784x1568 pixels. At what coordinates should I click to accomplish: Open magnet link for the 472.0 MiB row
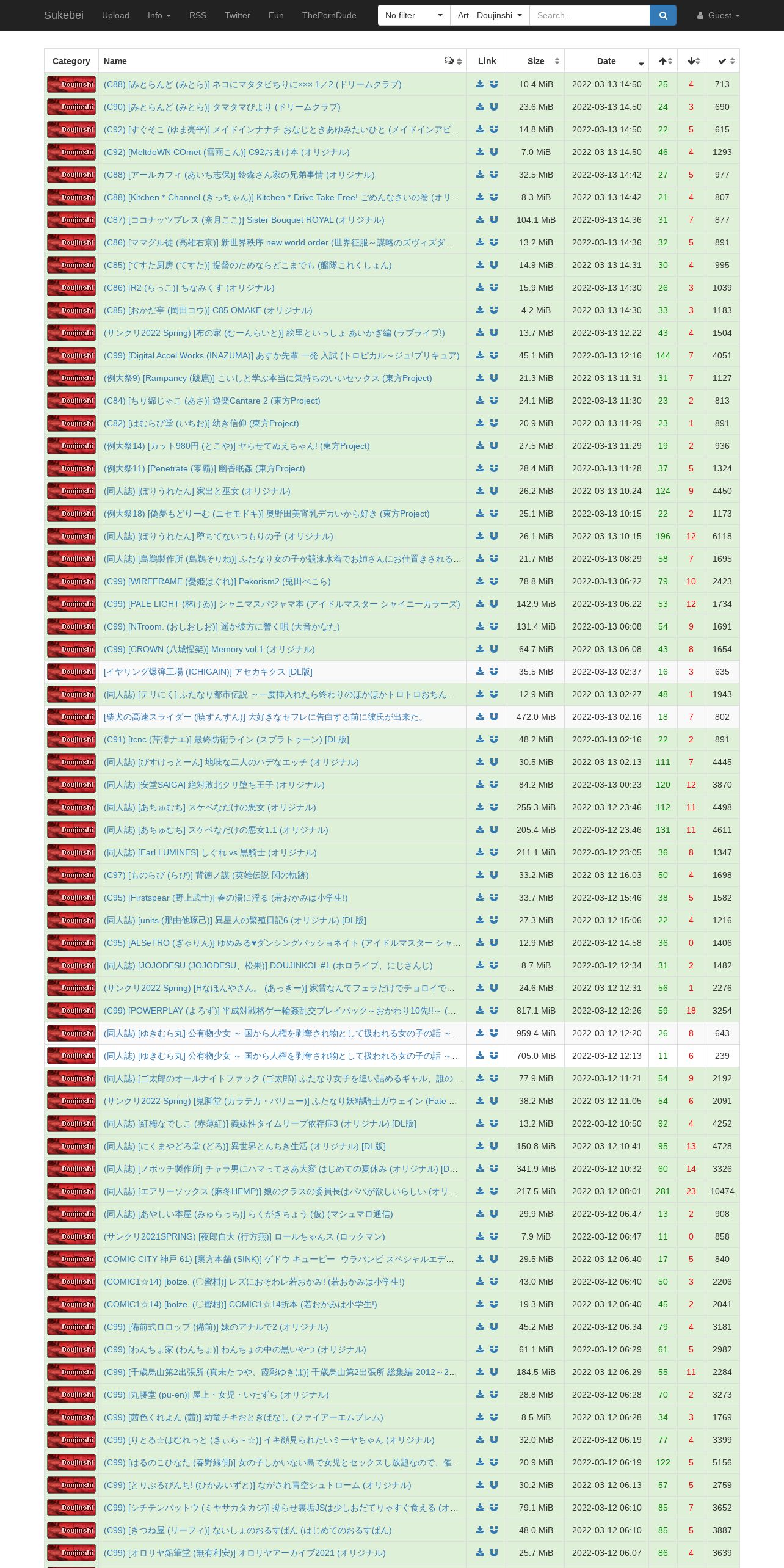[494, 717]
